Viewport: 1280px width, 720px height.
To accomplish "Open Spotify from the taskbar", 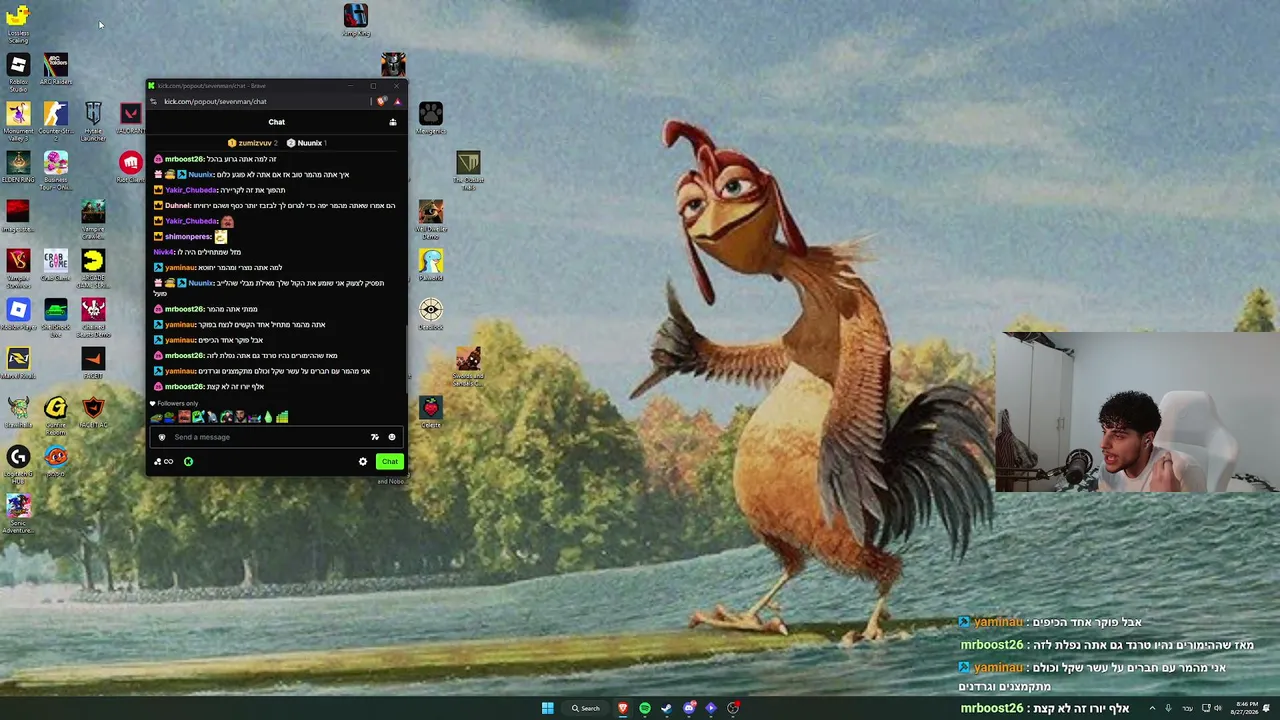I will click(645, 708).
